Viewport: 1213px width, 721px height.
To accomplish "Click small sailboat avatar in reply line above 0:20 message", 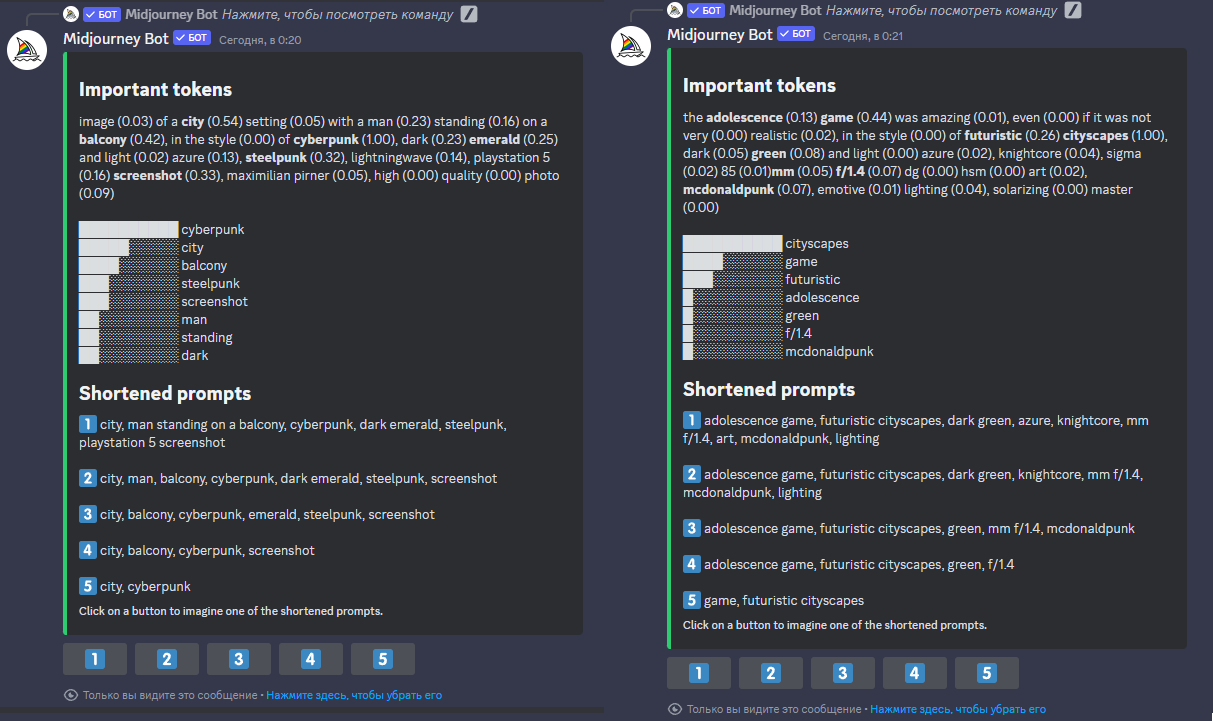I will tap(71, 14).
